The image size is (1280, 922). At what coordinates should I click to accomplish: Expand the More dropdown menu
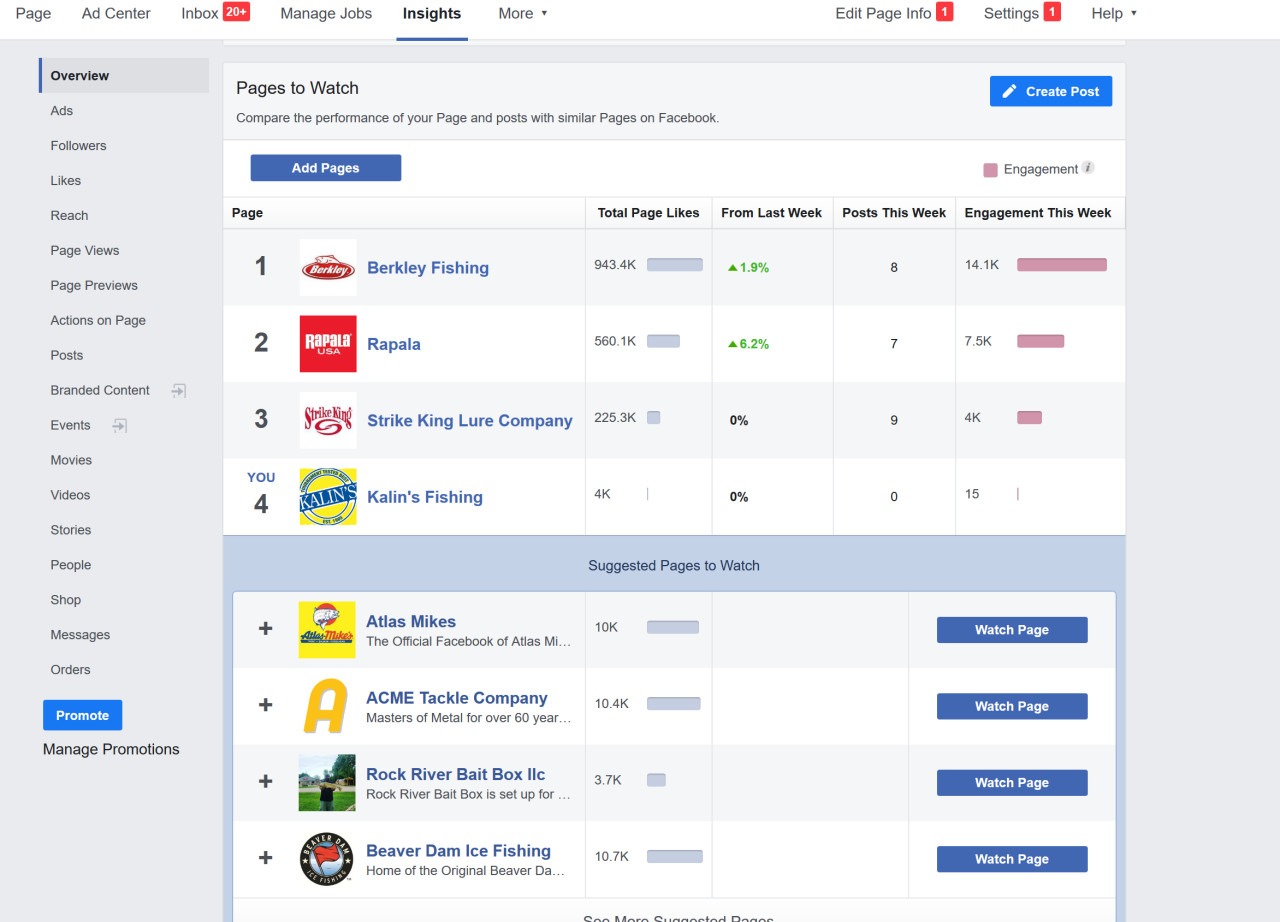(x=523, y=14)
